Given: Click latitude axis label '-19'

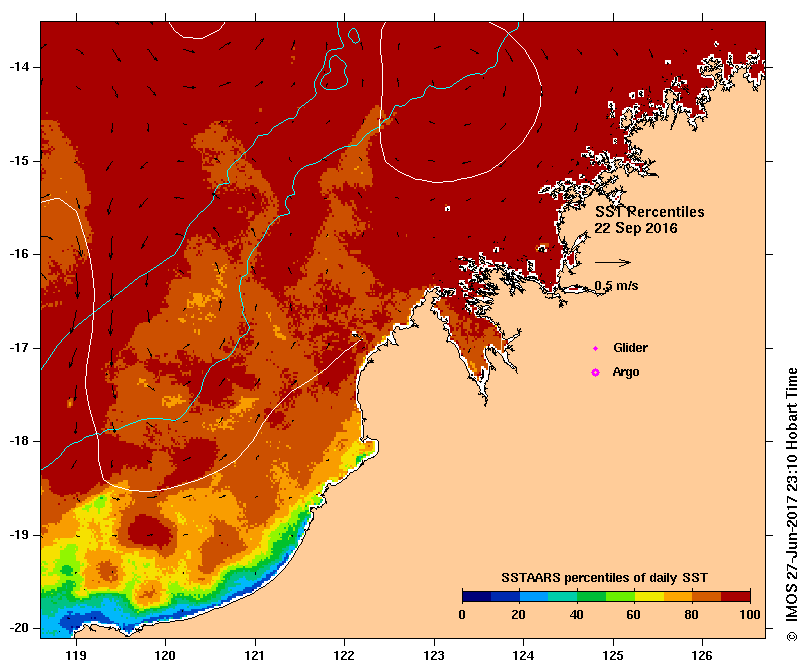Looking at the screenshot, I should (x=19, y=535).
